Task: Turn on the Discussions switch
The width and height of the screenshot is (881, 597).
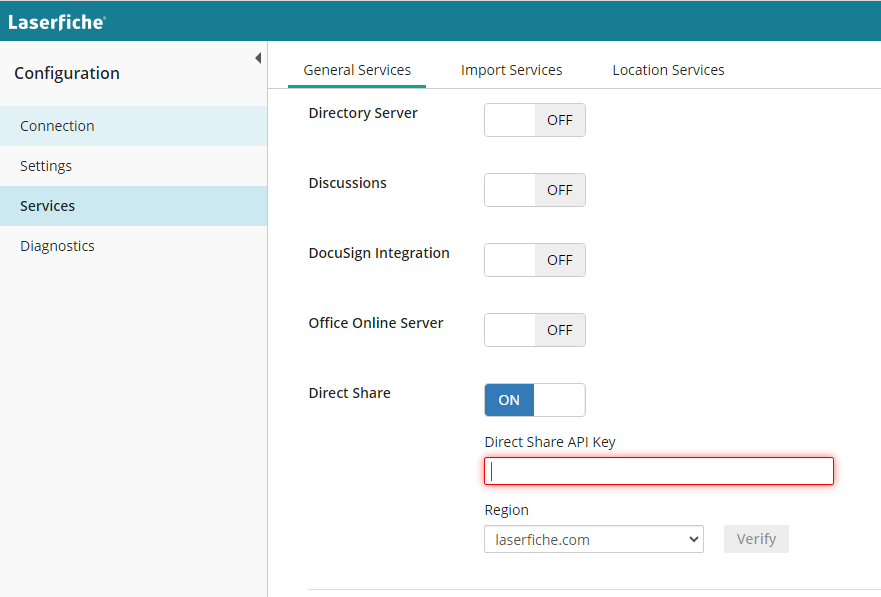Action: click(535, 190)
